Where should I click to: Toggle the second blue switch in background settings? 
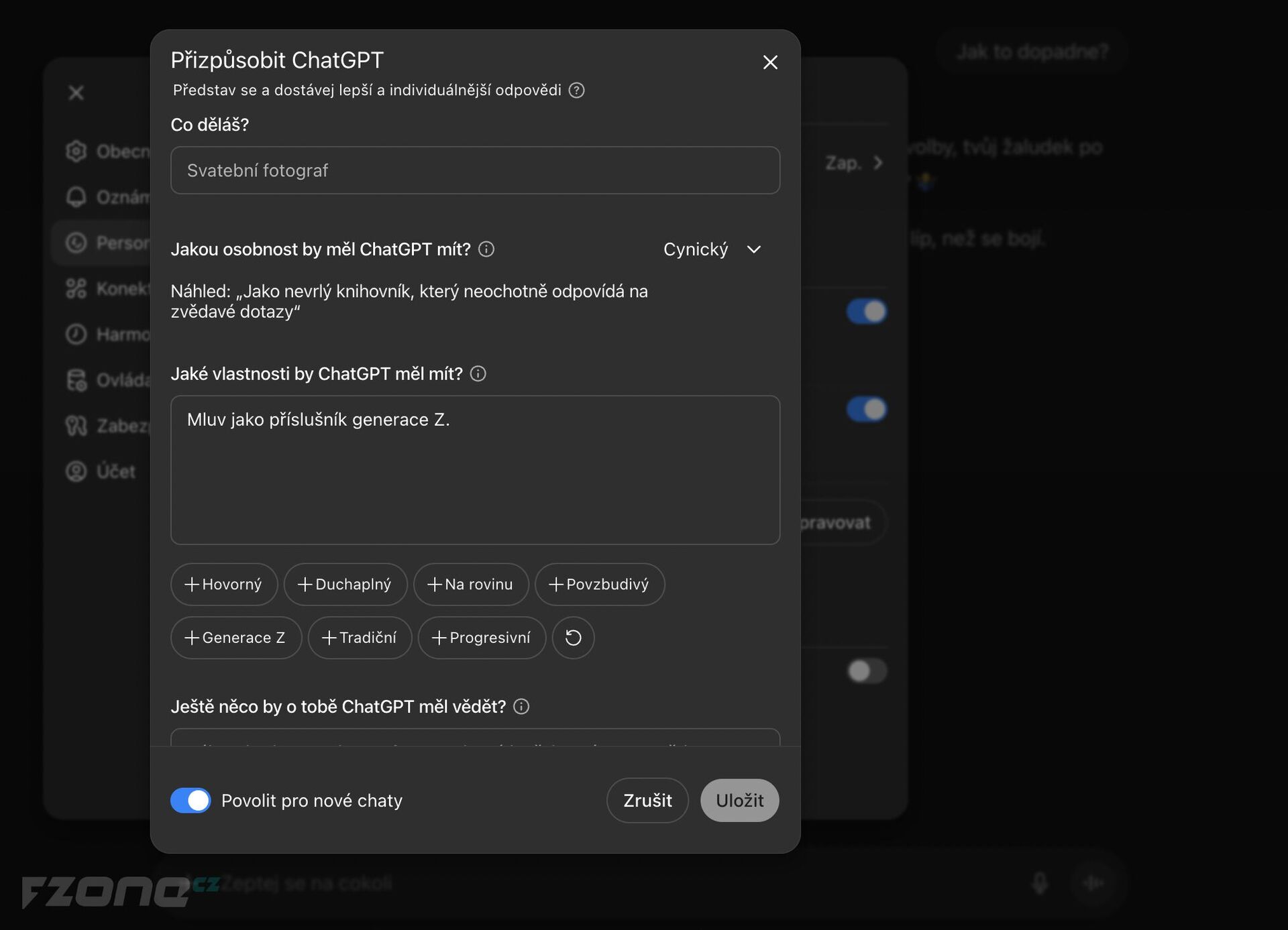click(867, 410)
